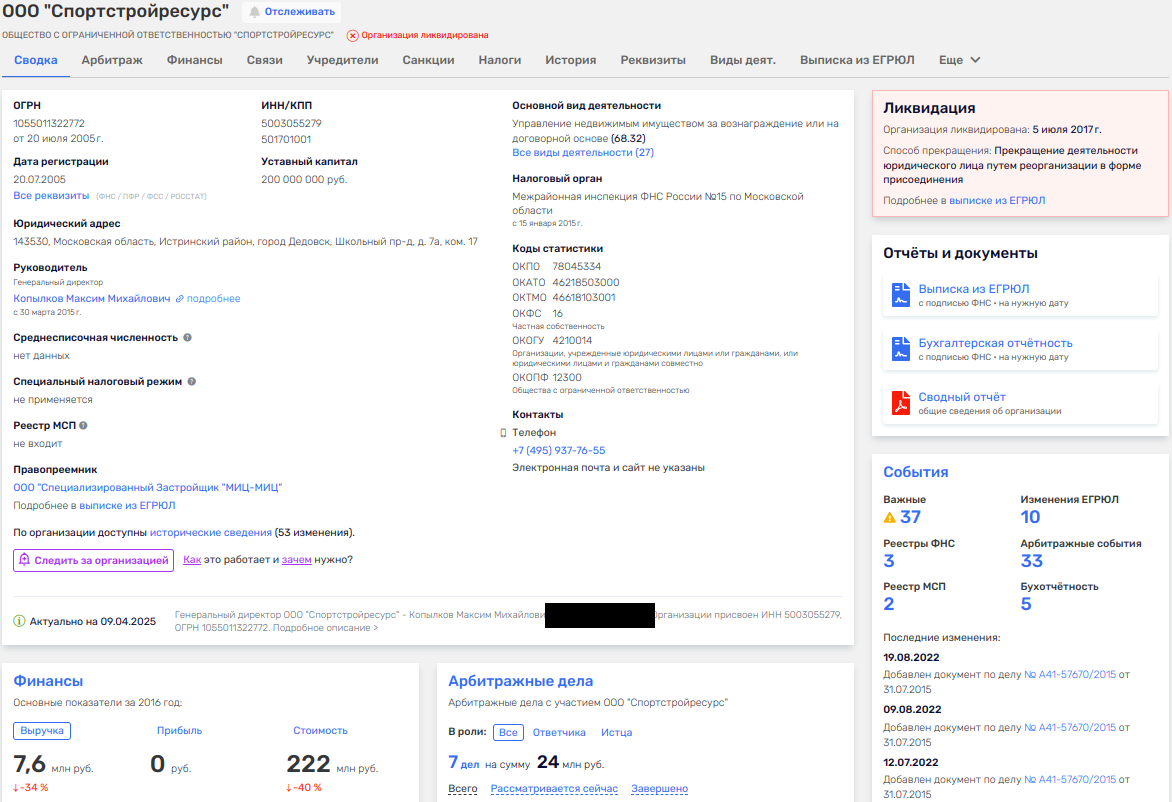Click phone number +7 (495) 937-76-55

point(558,451)
